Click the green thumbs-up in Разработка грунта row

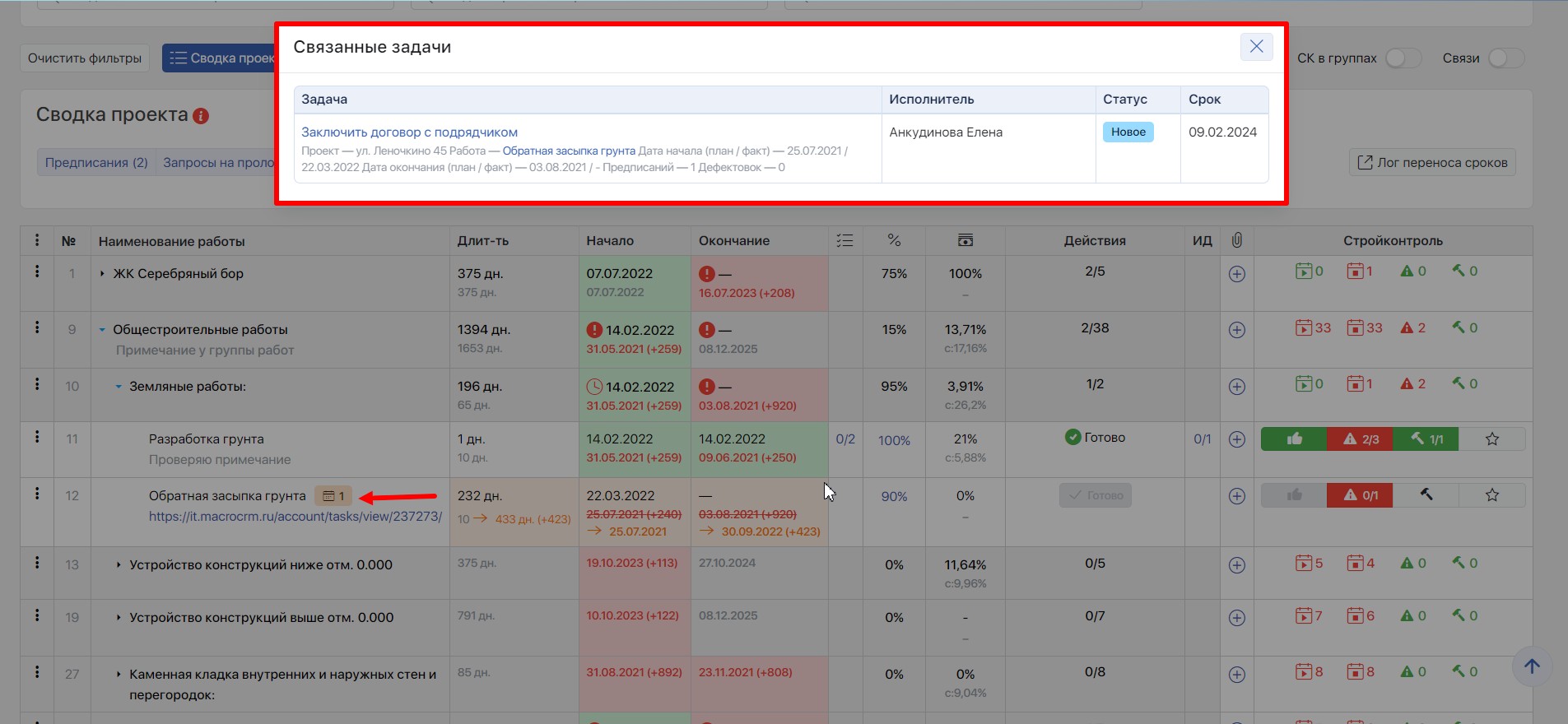(x=1294, y=439)
